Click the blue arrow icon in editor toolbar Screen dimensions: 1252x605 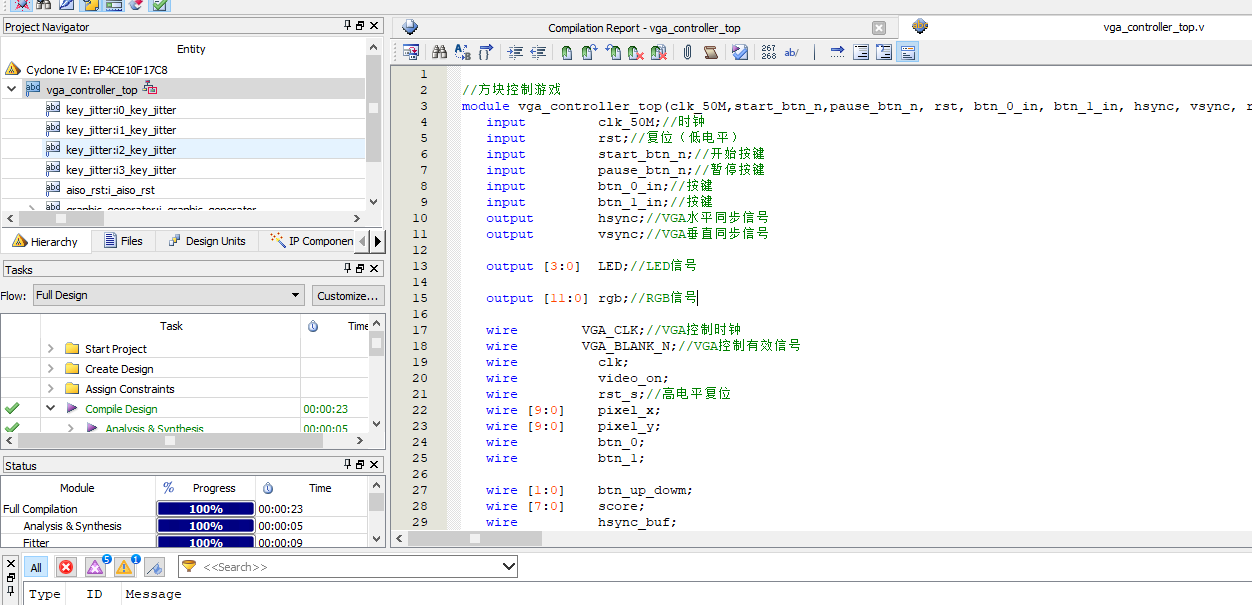837,52
